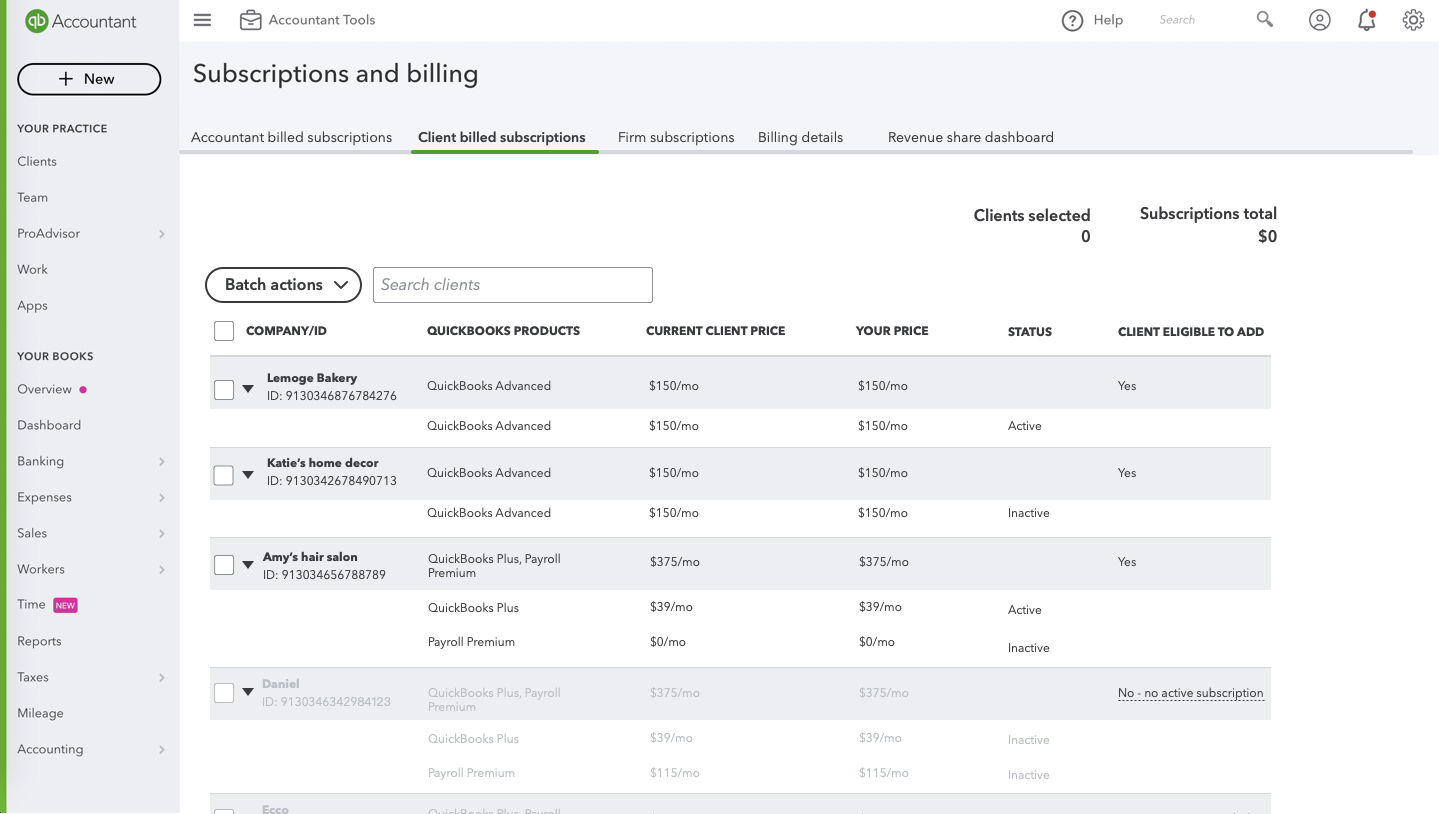Screen dimensions: 1439x814
Task: Click the 'No - no active subscription' link
Action: (1191, 693)
